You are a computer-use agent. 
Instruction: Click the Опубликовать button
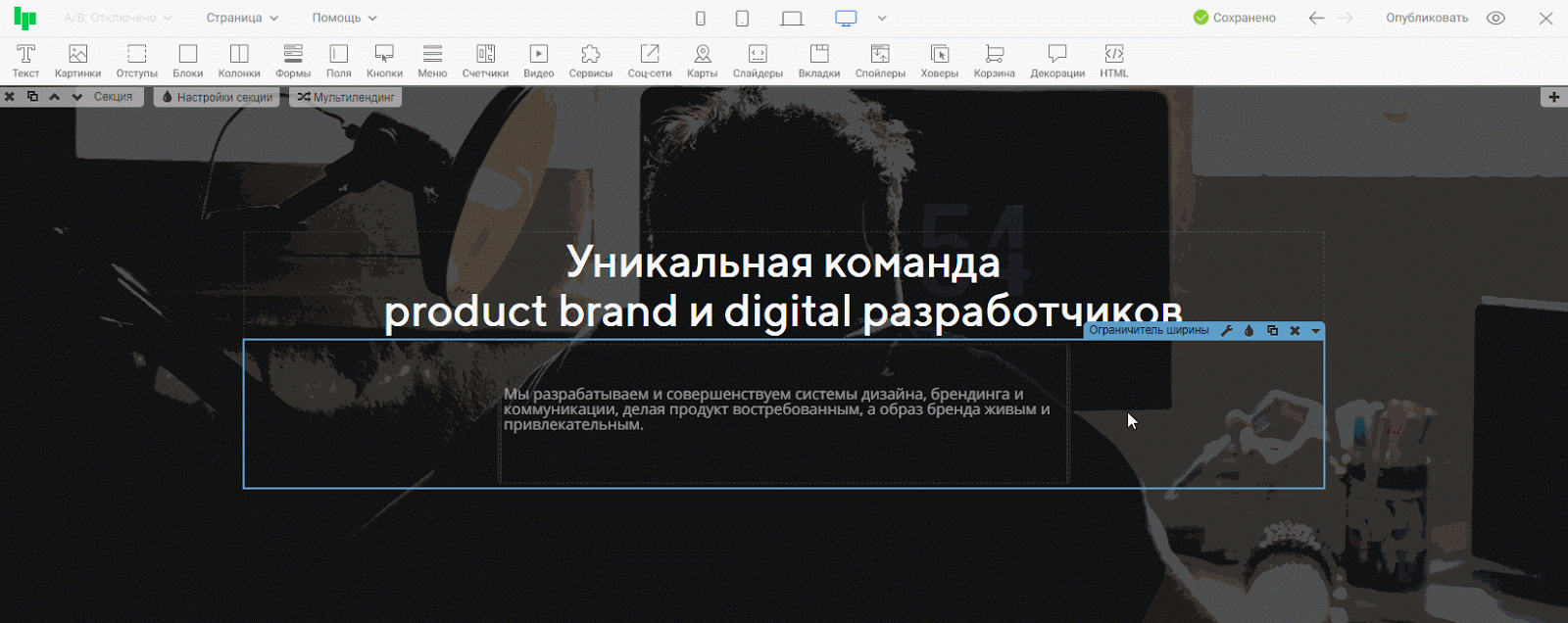pos(1426,18)
